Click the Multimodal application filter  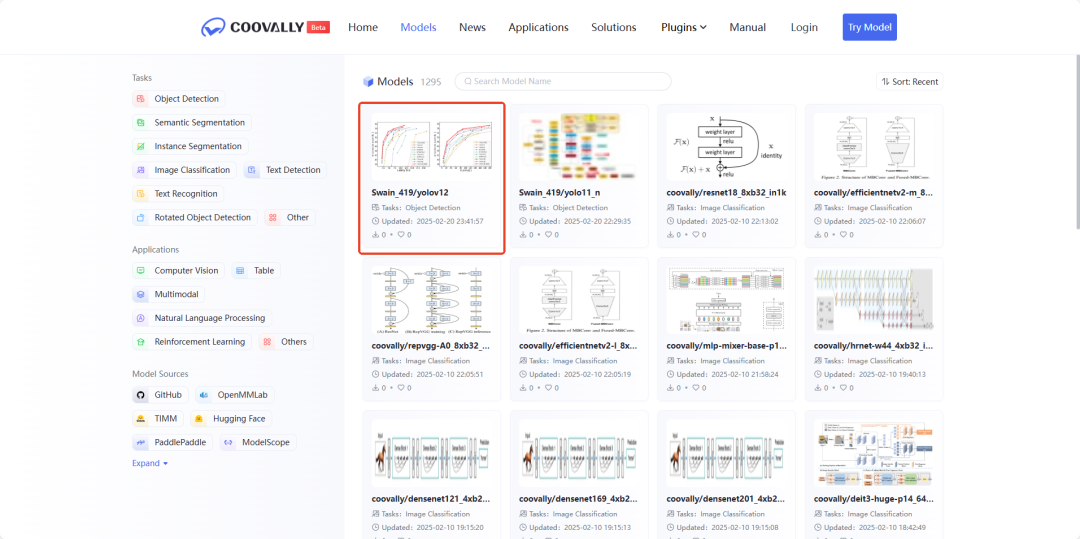168,295
